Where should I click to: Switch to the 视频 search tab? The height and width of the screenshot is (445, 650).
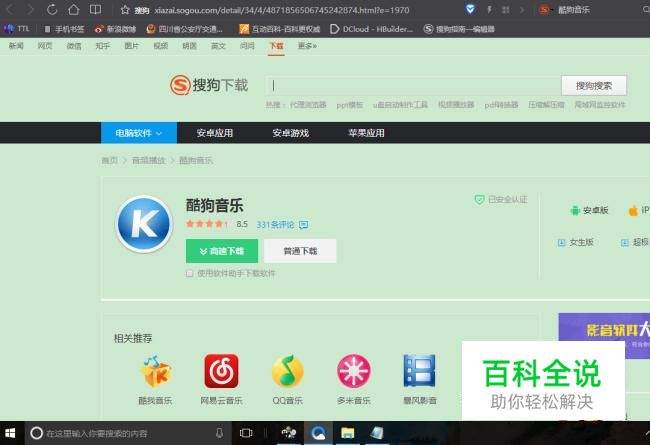(160, 46)
